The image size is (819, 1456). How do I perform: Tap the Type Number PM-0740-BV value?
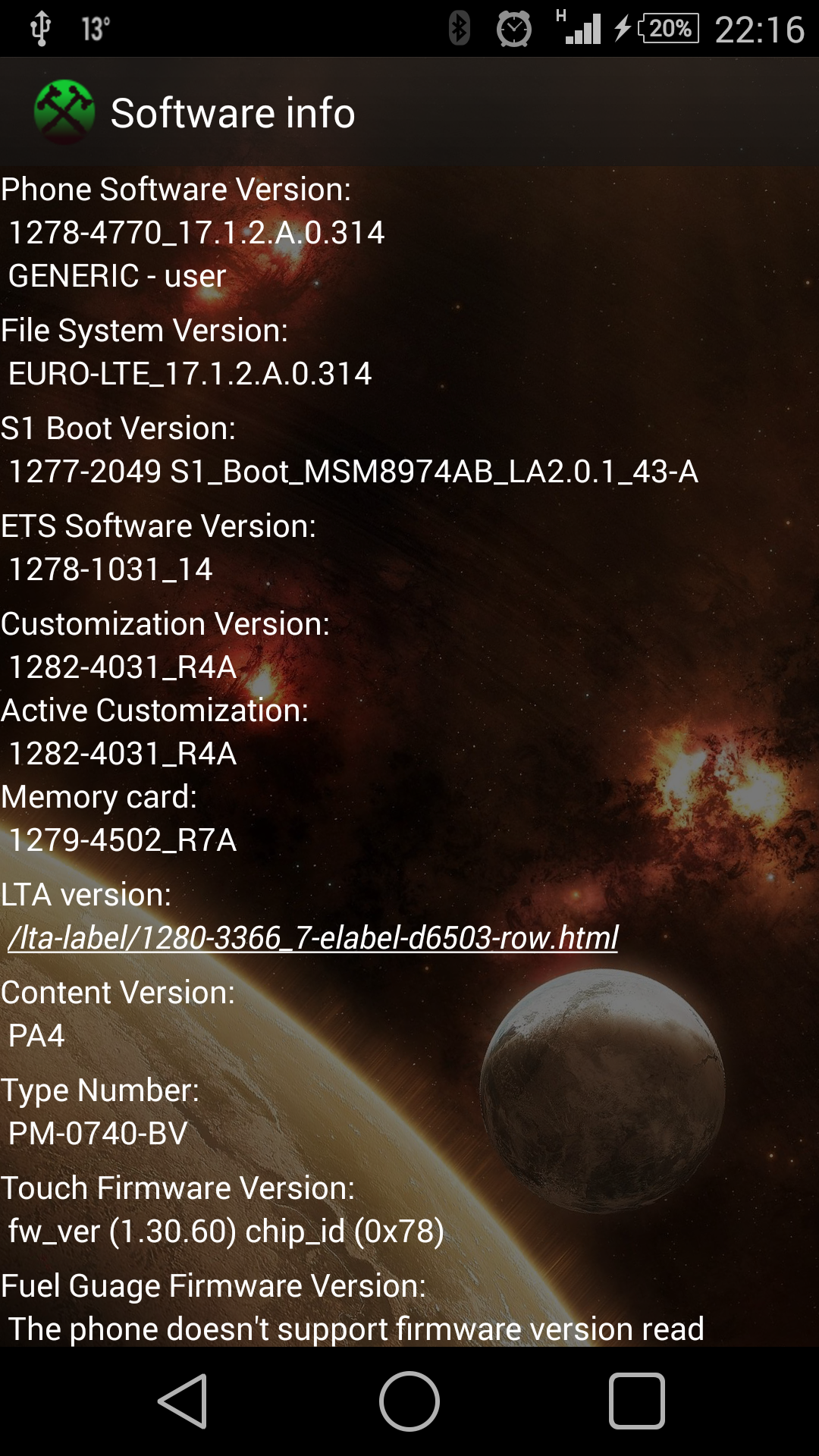pos(98,1134)
